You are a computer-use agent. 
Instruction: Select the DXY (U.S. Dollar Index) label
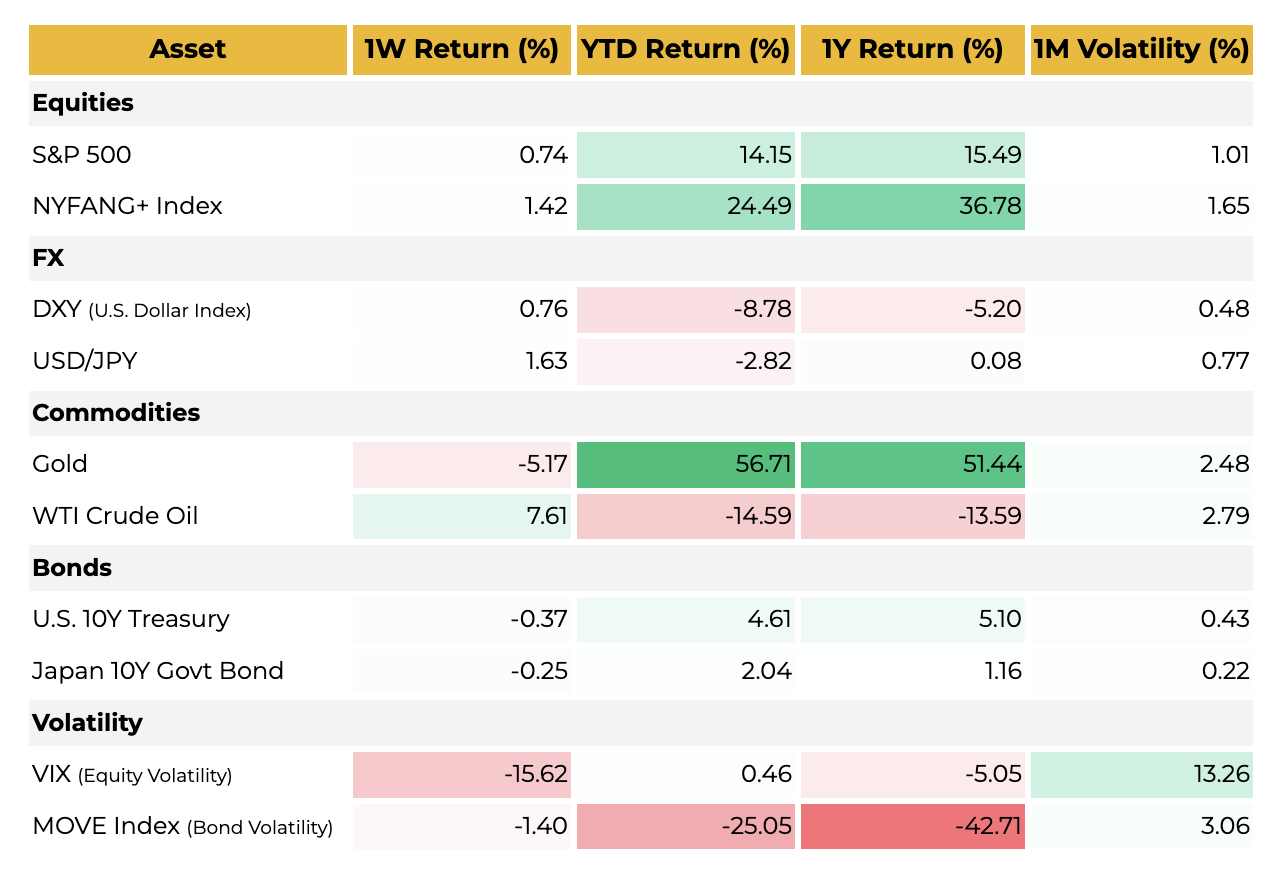pos(142,310)
